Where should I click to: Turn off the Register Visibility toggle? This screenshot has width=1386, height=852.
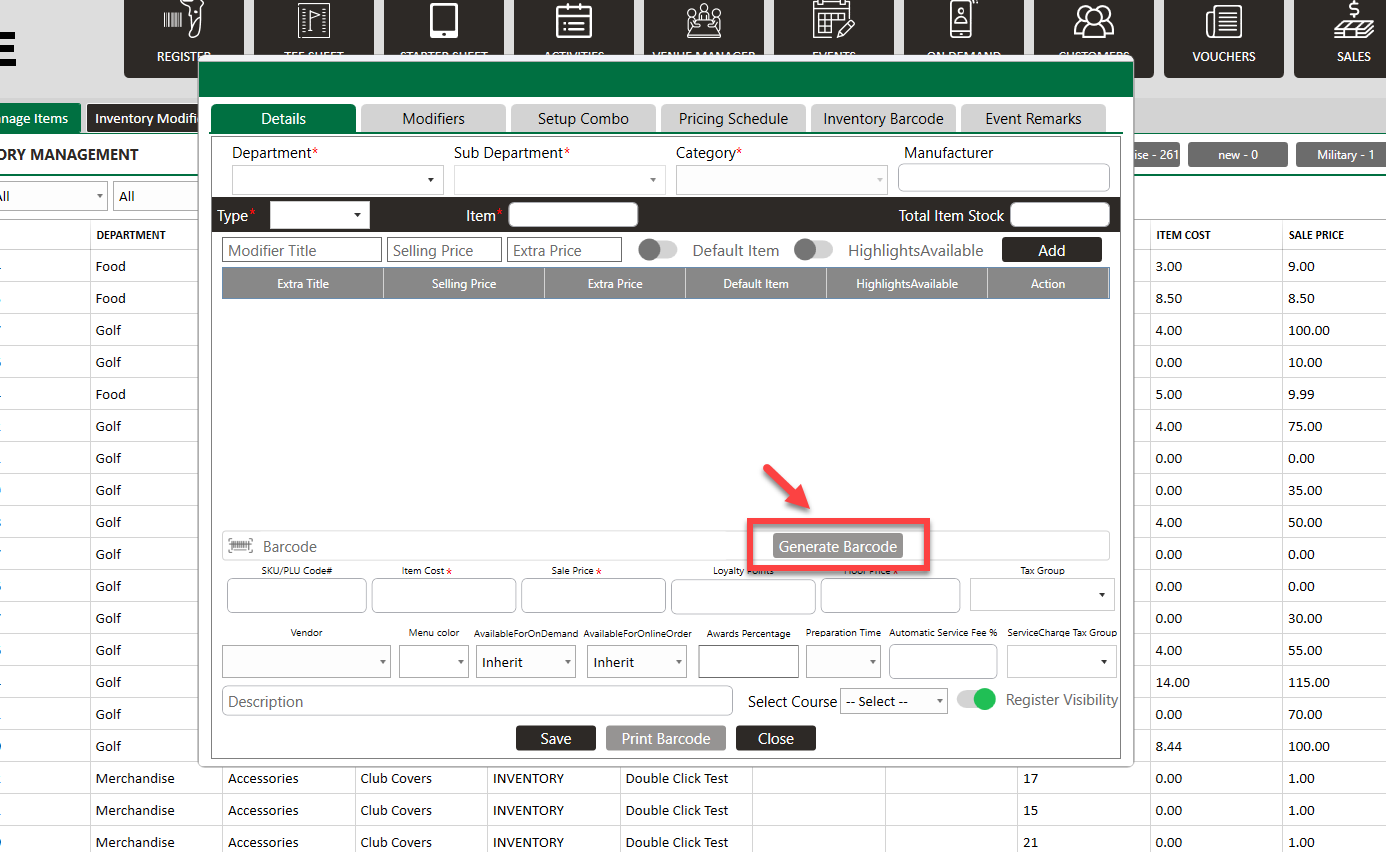(976, 700)
